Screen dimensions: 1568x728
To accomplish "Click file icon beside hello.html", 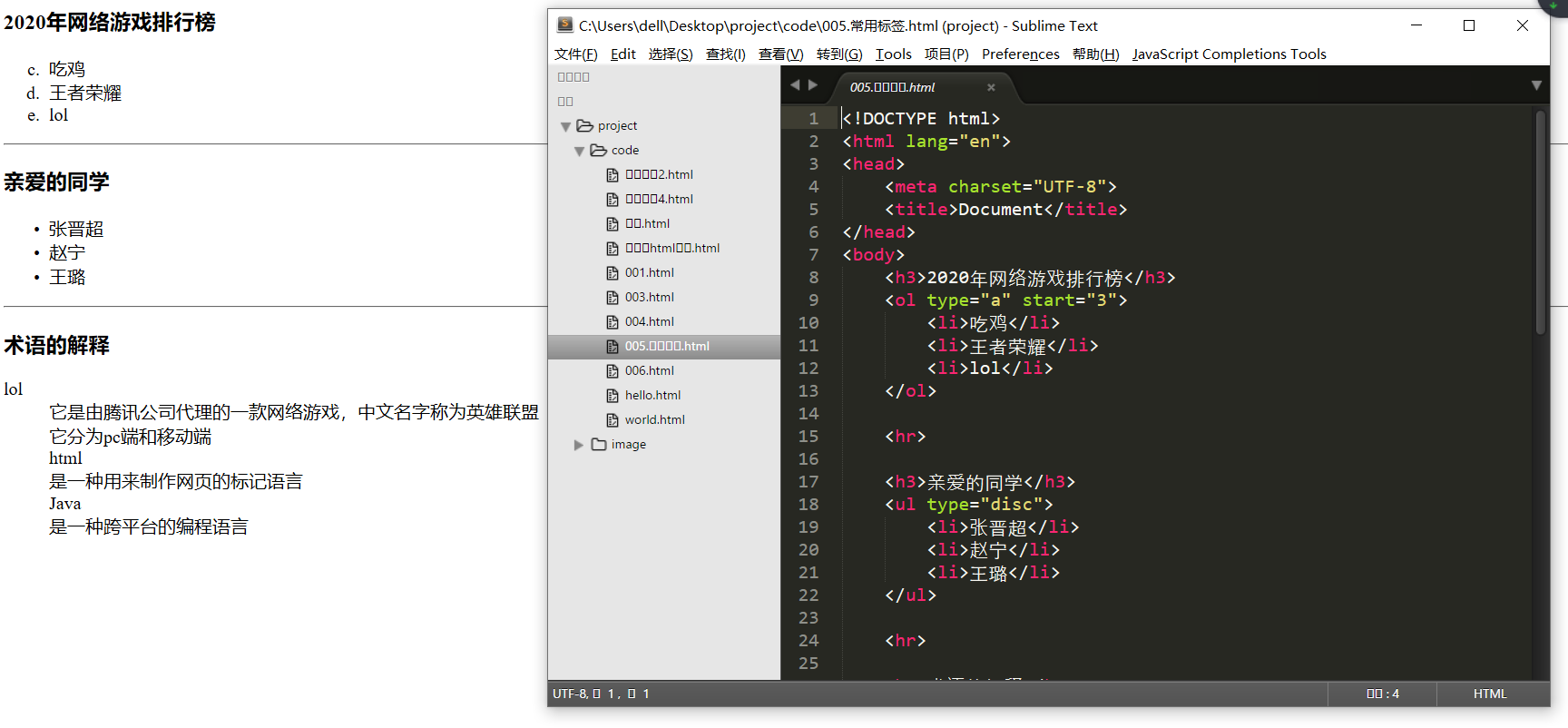I will pyautogui.click(x=612, y=395).
